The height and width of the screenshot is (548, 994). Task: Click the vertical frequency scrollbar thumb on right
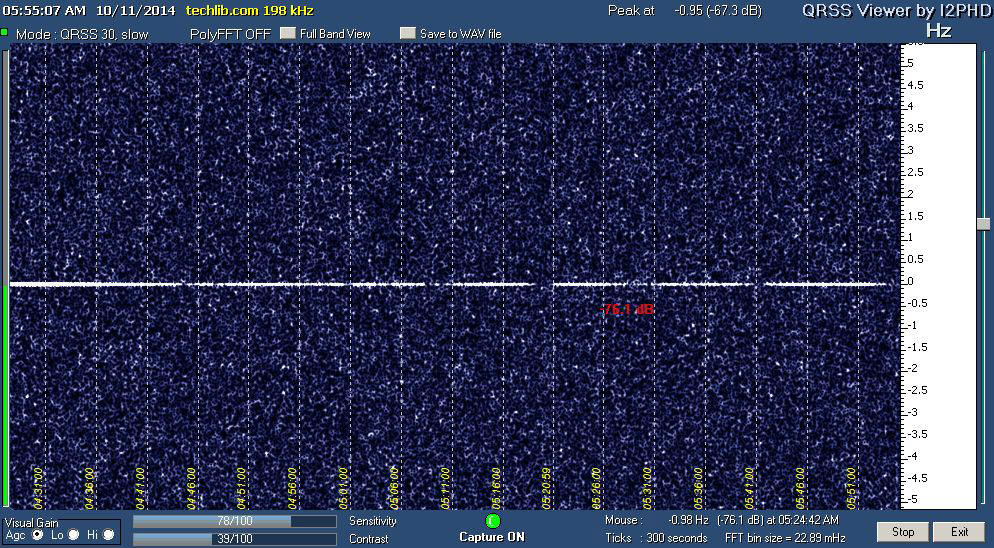point(982,225)
